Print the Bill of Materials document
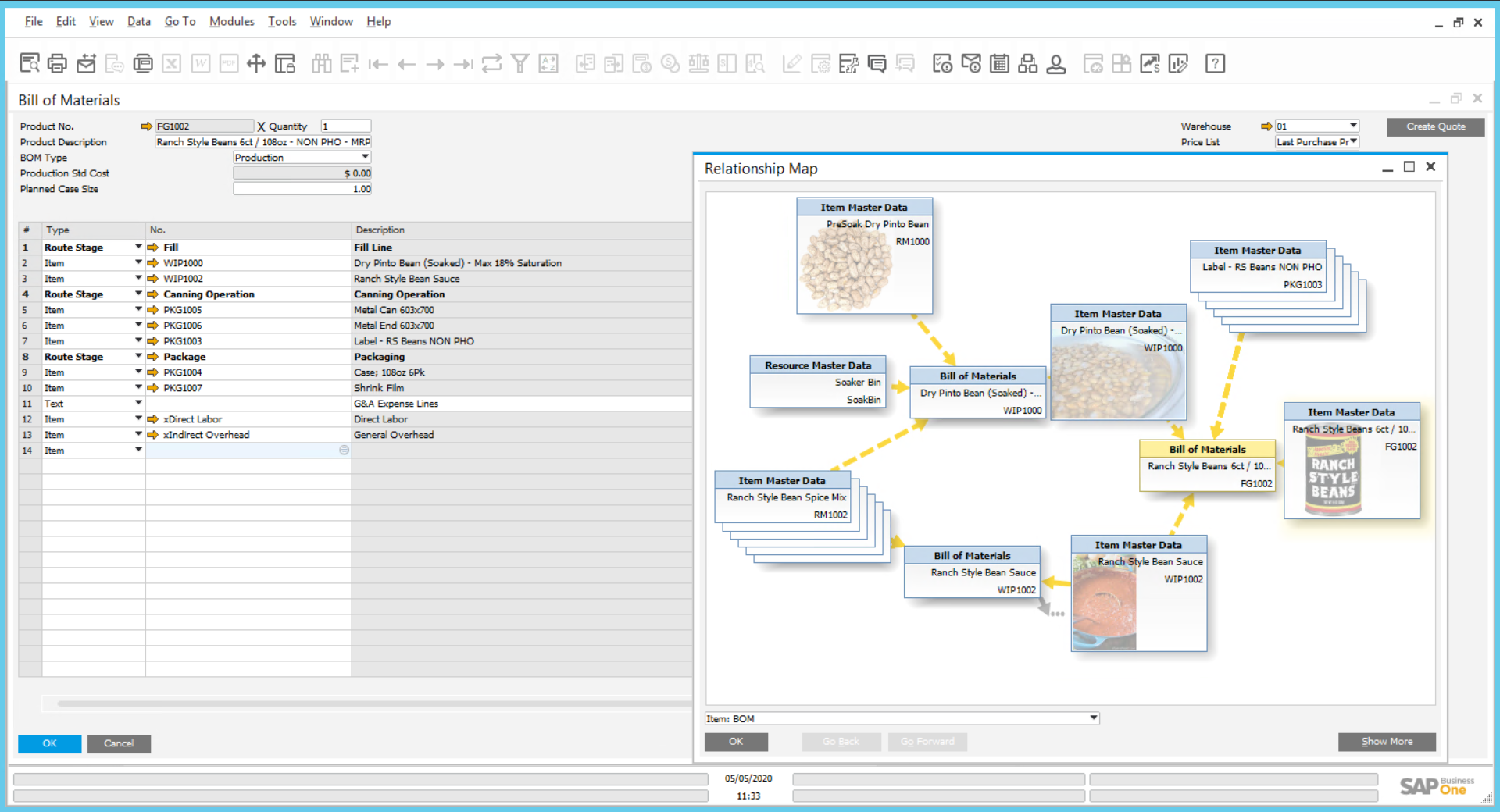 57,64
